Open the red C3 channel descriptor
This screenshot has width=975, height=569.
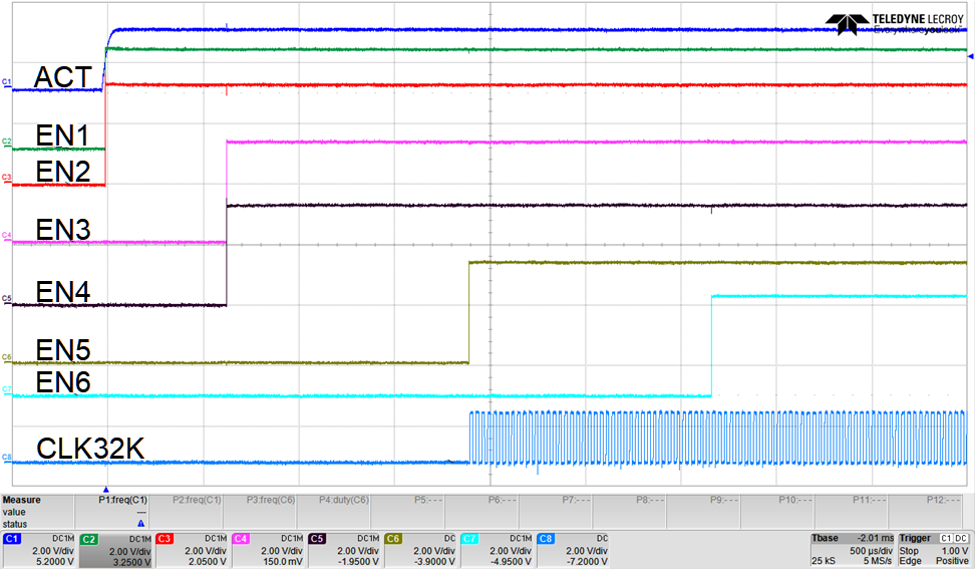192,550
